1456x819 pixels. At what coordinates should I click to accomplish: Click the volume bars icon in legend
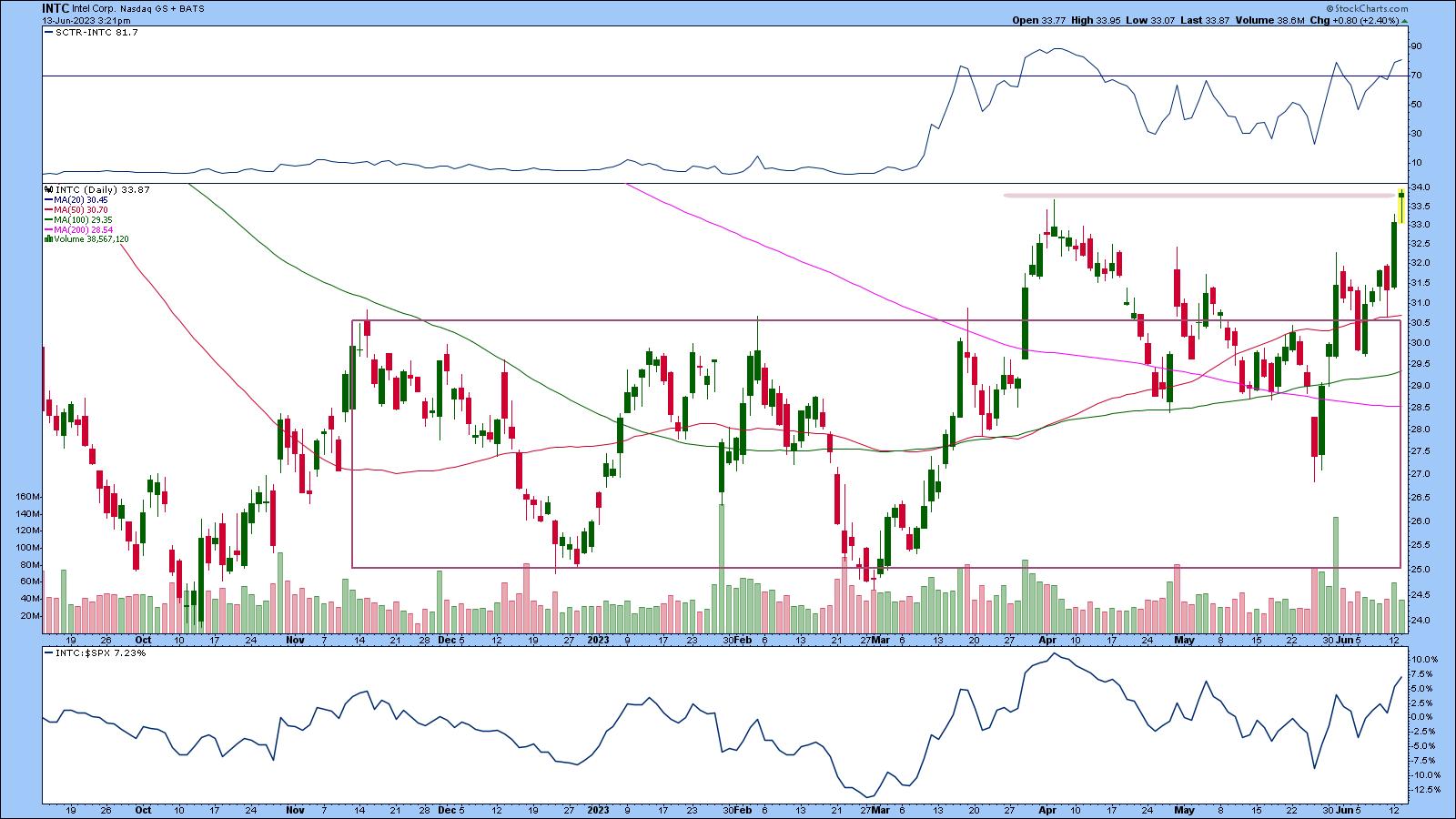45,239
